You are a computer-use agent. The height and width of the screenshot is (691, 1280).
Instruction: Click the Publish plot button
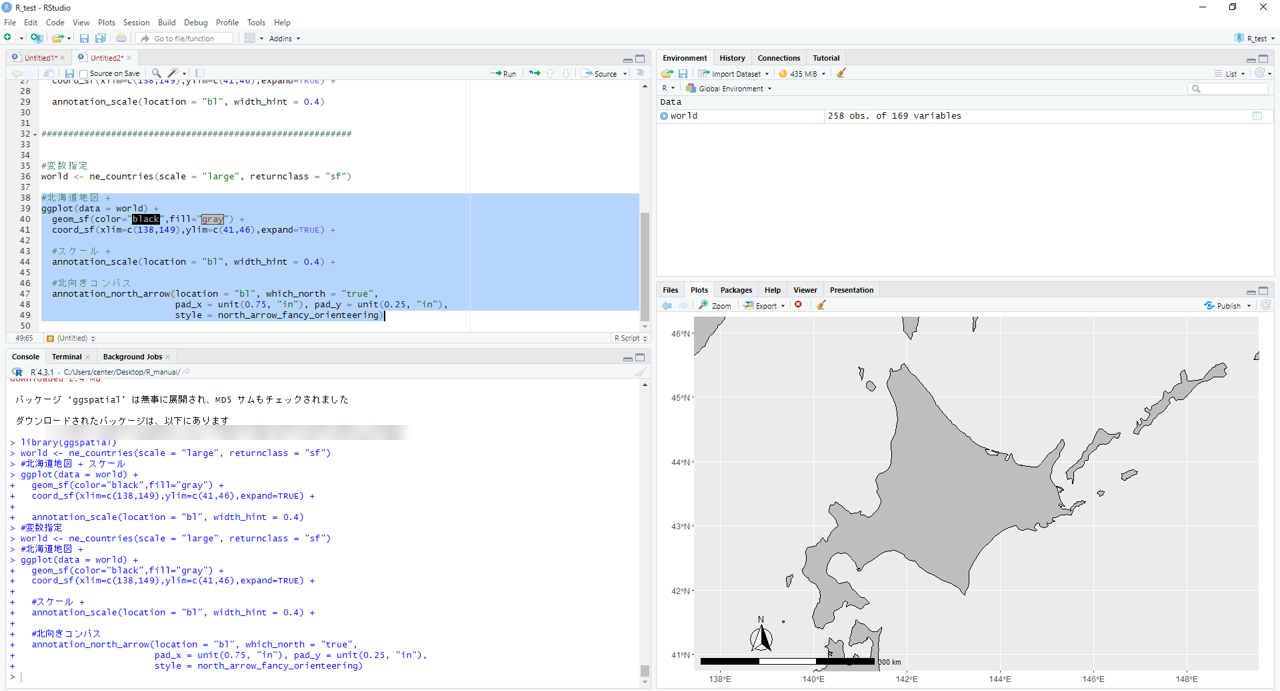click(1226, 305)
